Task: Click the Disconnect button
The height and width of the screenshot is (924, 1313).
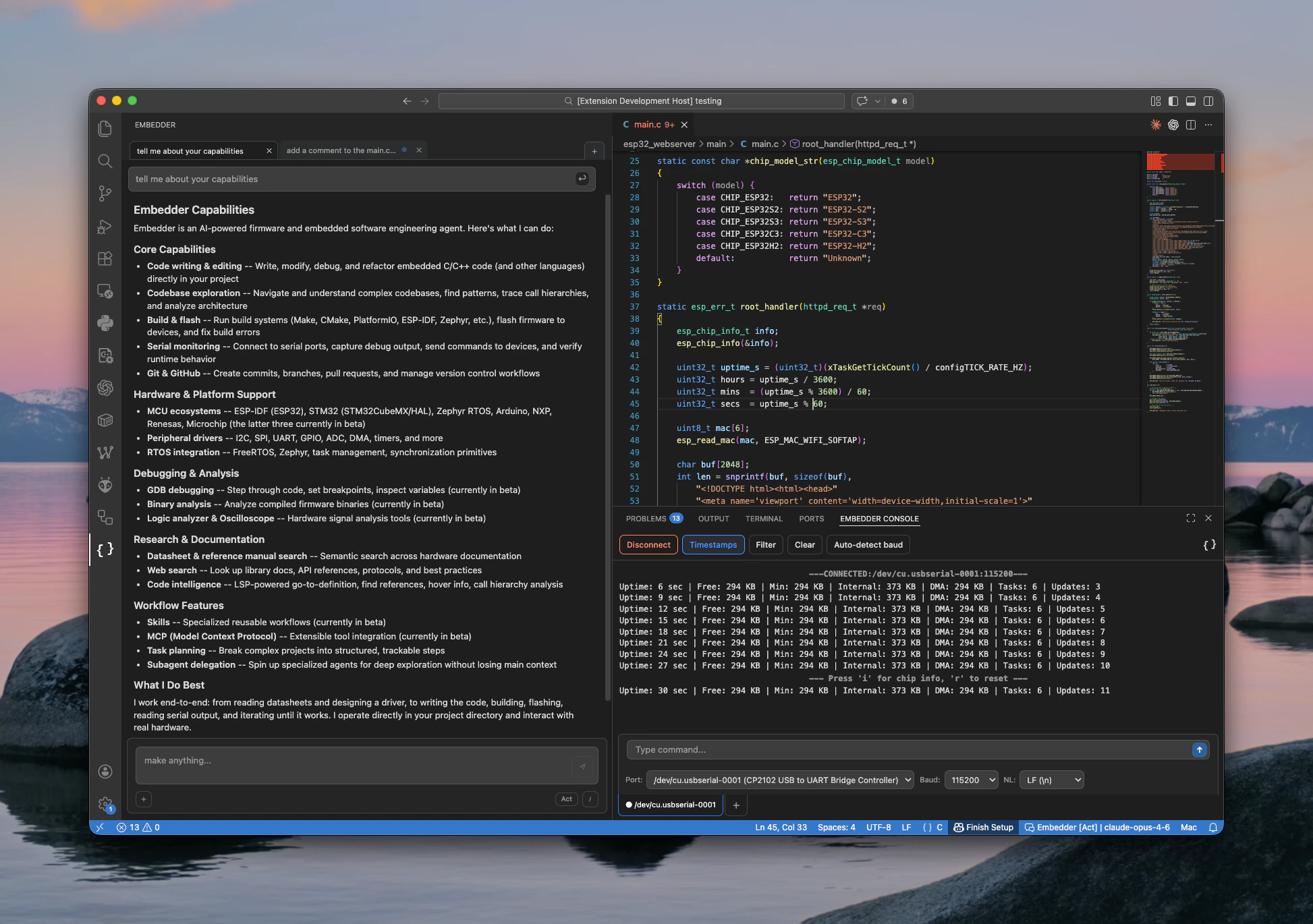Action: pos(648,544)
